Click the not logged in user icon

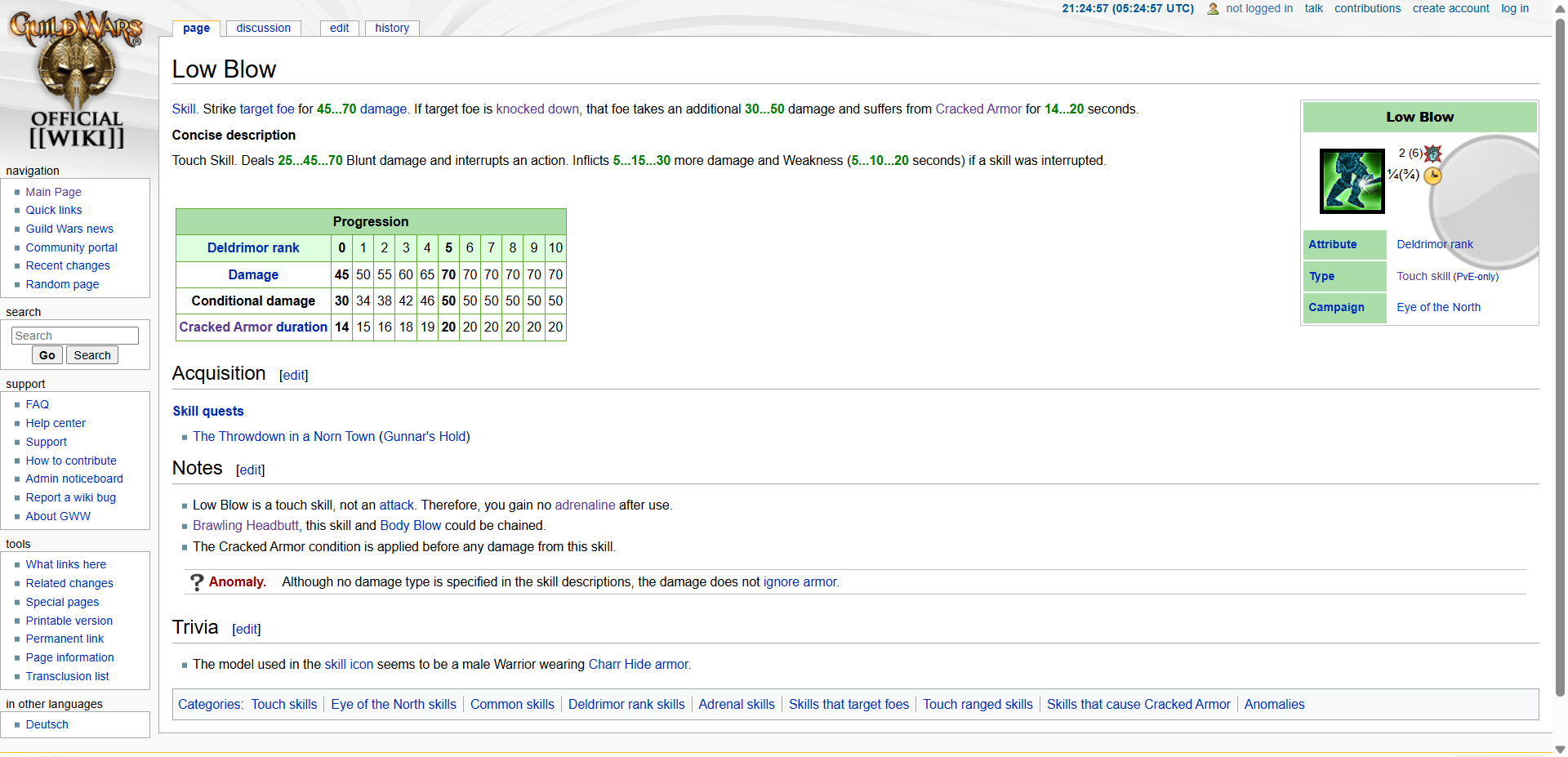[1214, 9]
